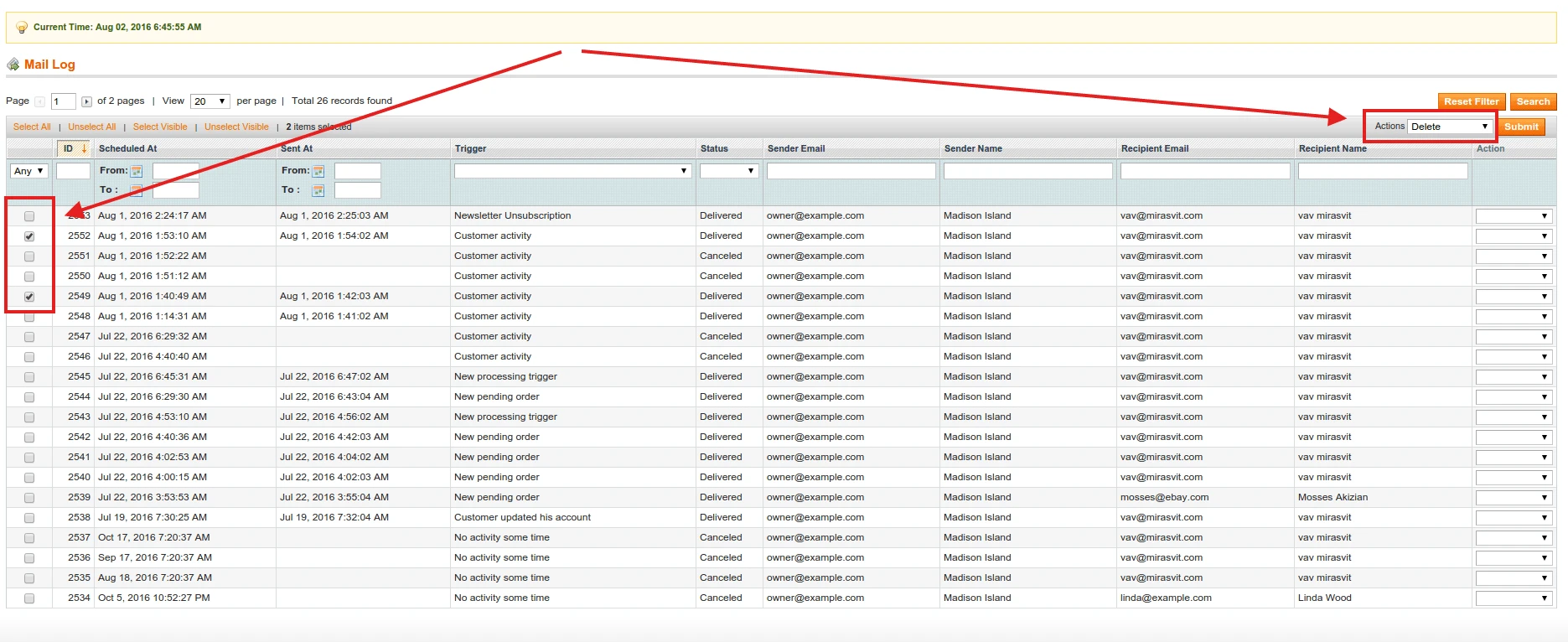The width and height of the screenshot is (1568, 642).
Task: Click the Select Visible link
Action: [x=160, y=127]
